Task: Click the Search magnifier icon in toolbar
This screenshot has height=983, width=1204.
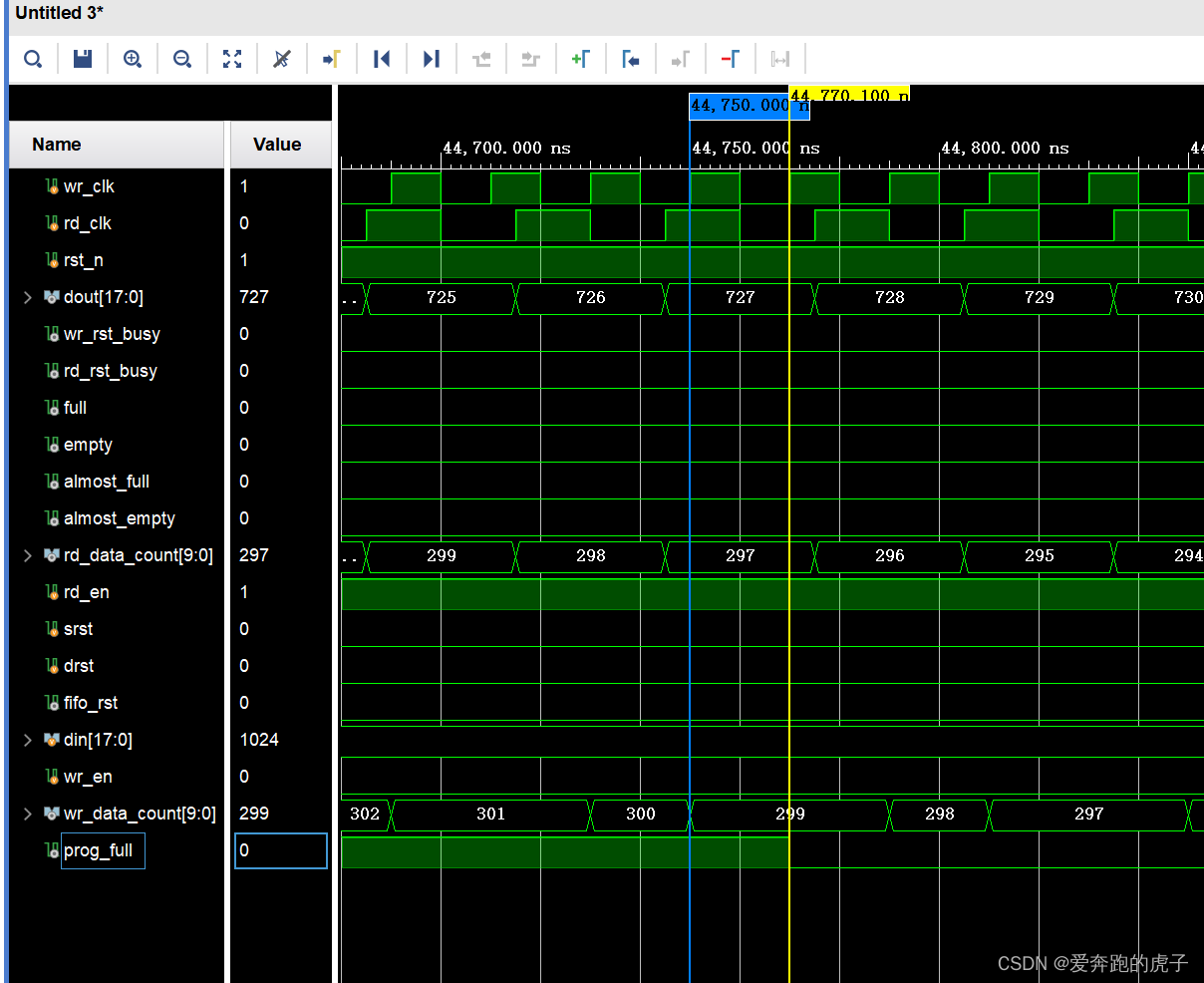Action: click(33, 60)
